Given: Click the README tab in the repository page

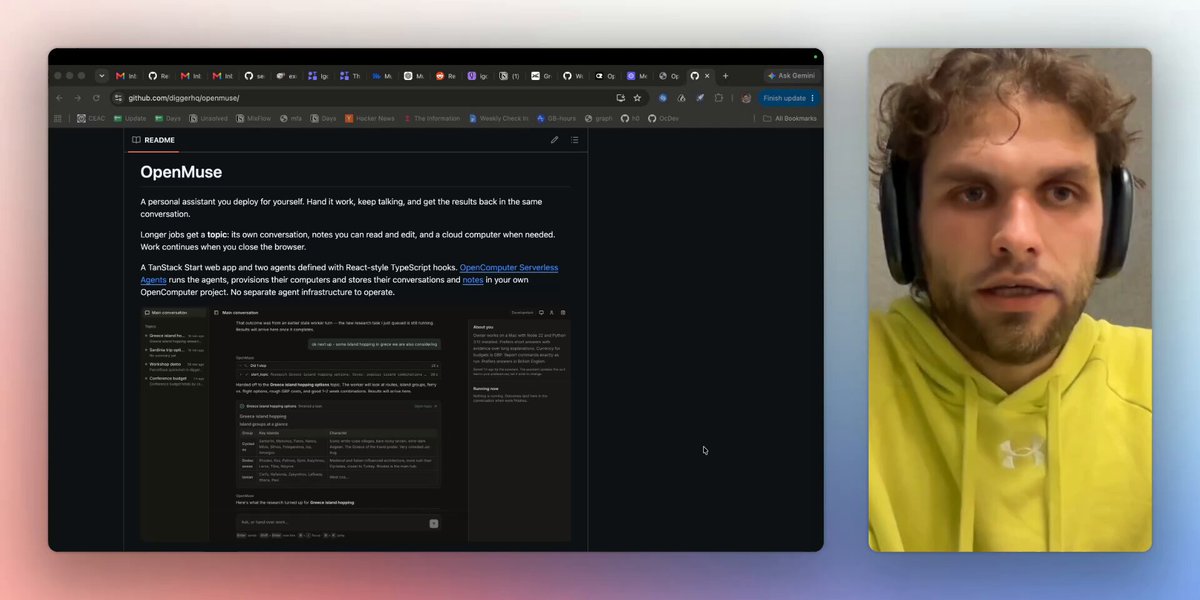Looking at the screenshot, I should pos(153,140).
